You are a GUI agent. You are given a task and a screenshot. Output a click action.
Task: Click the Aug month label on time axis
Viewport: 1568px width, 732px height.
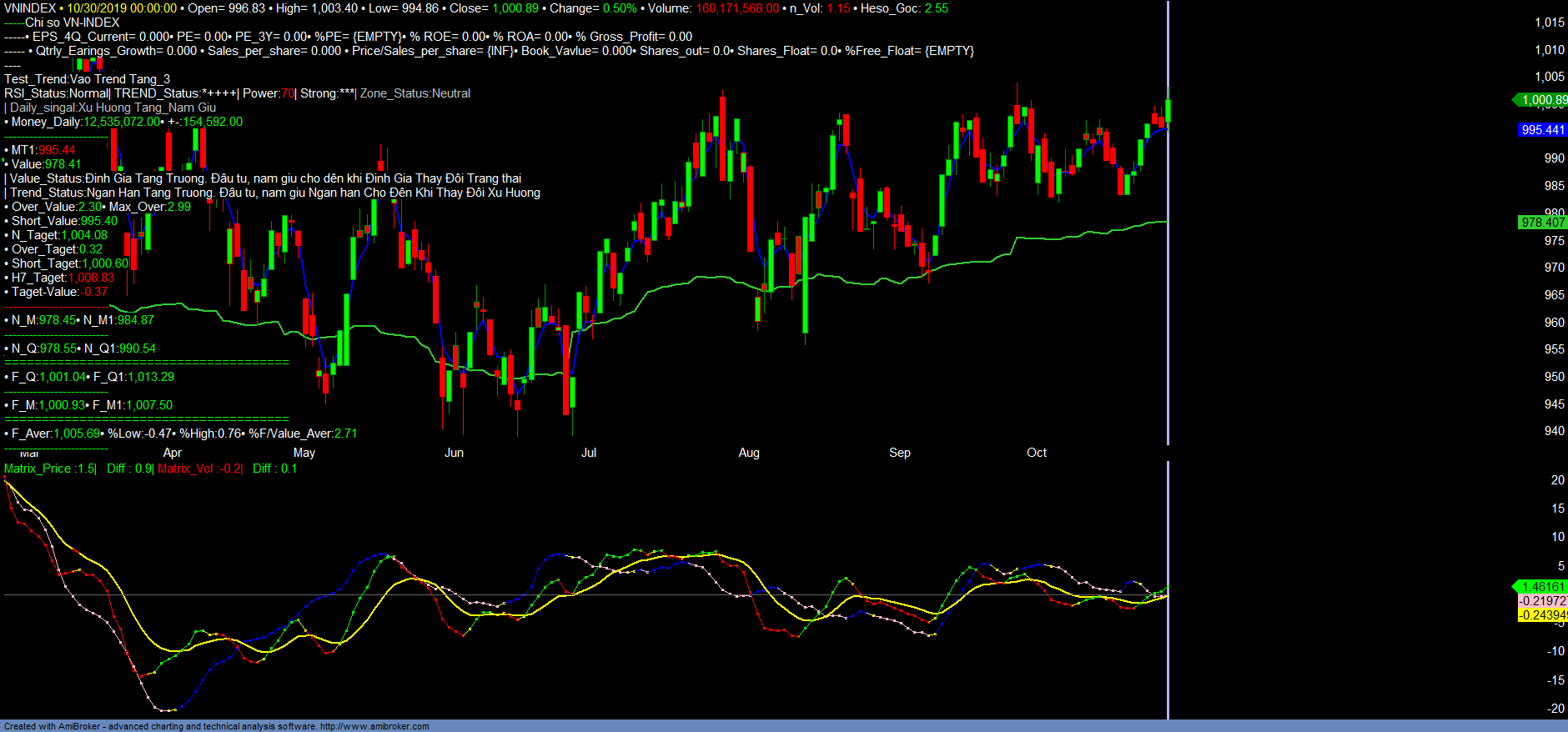[x=749, y=453]
